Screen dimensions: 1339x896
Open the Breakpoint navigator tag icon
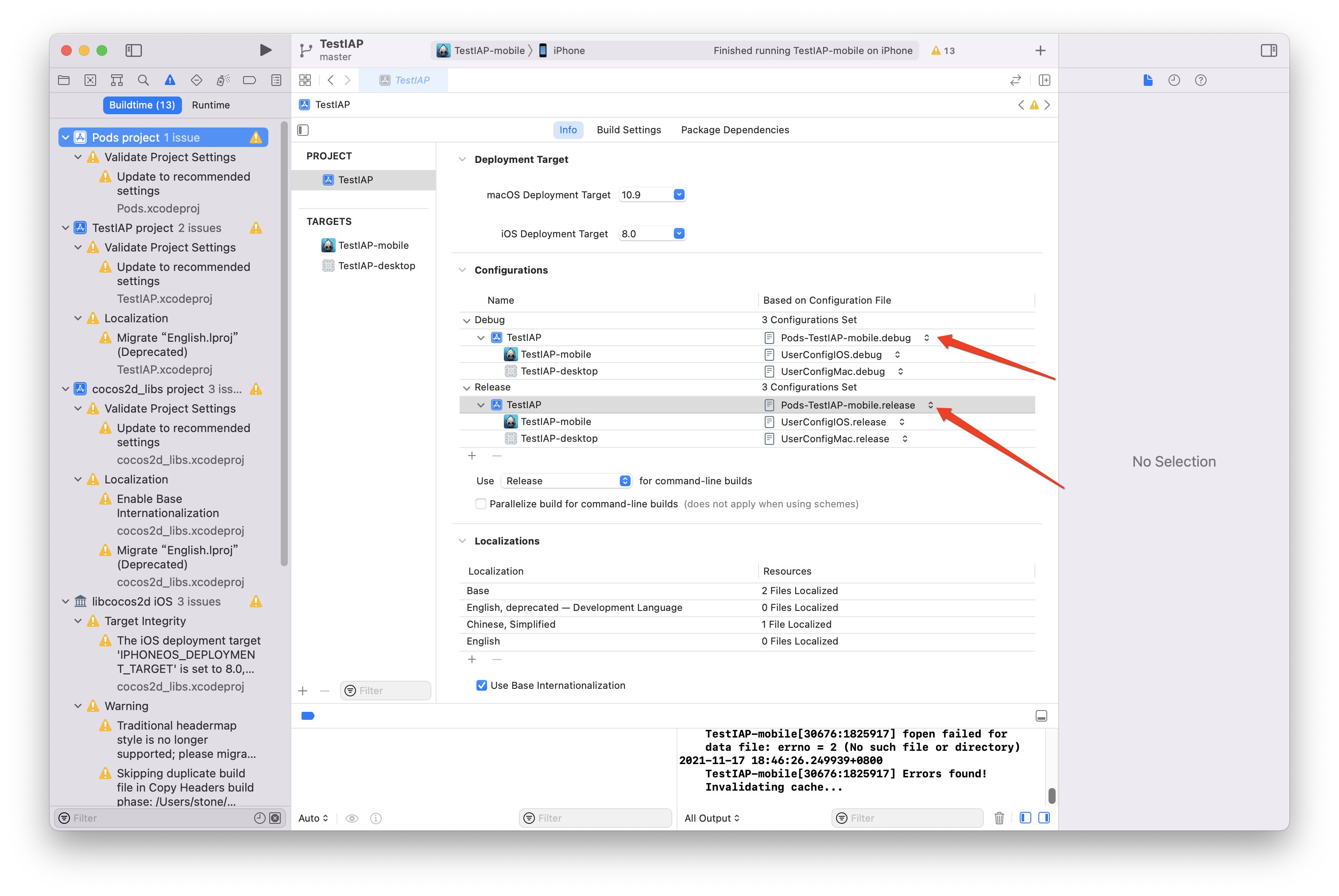click(249, 80)
